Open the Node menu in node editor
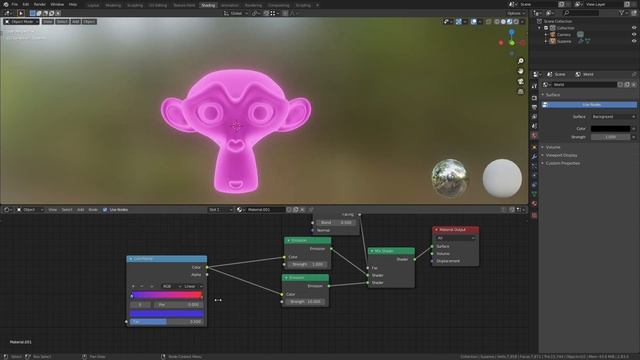This screenshot has width=640, height=360. (93, 210)
